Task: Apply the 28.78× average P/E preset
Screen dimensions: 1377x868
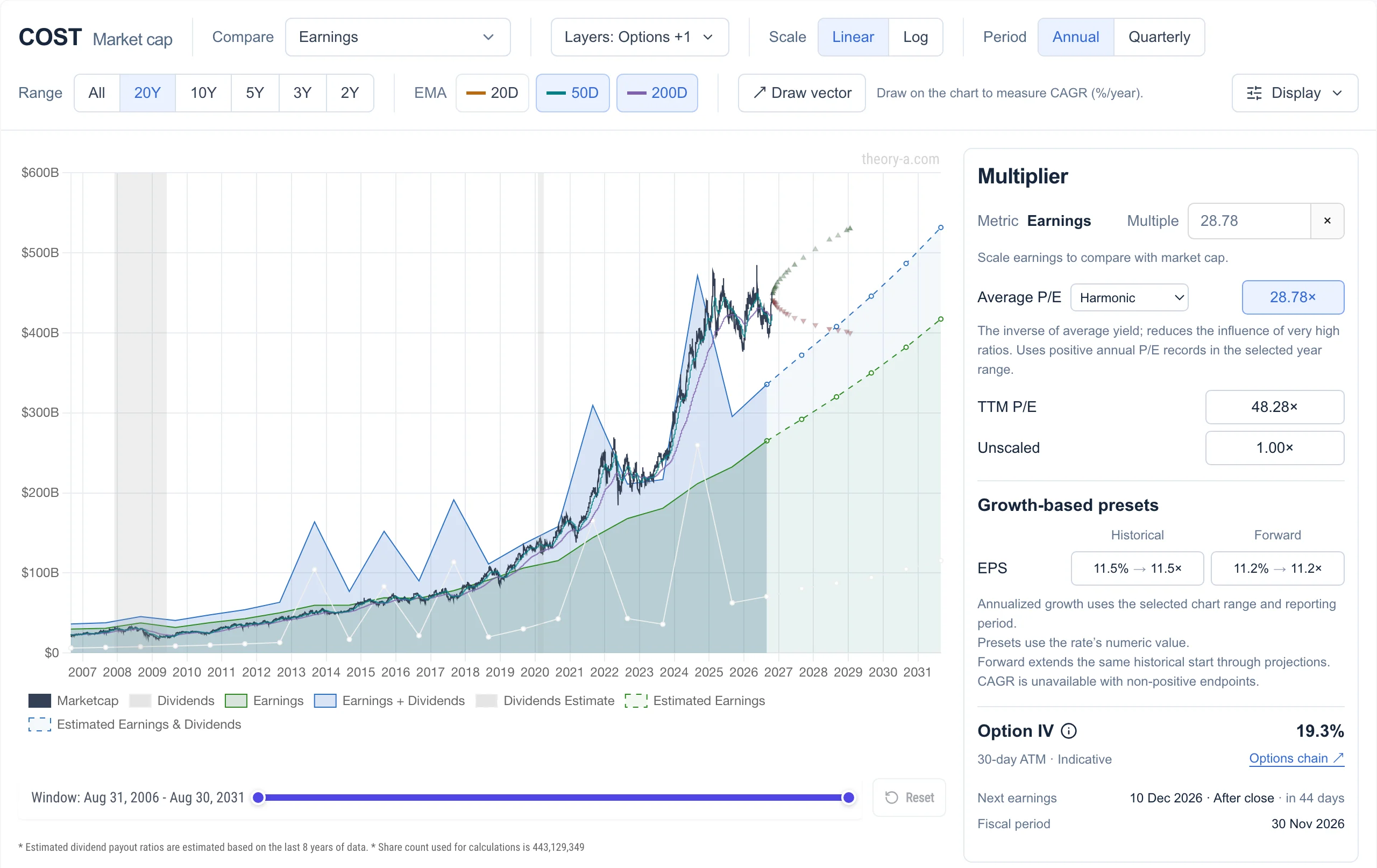Action: (x=1293, y=297)
